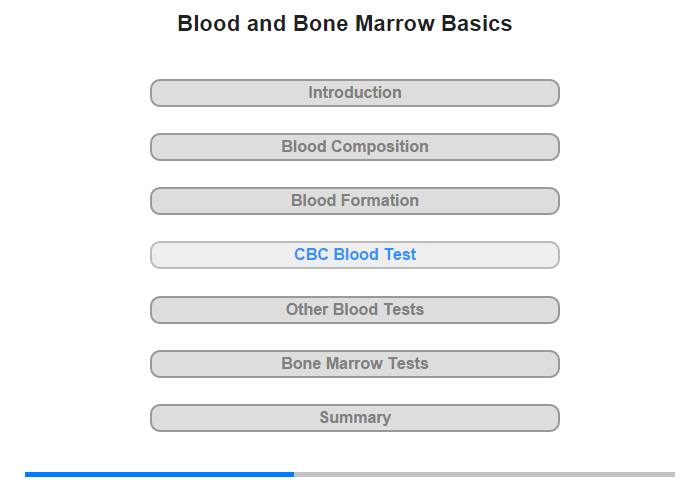Viewport: 700px width, 480px height.
Task: Click the end of the blue progress segment
Action: 291,474
